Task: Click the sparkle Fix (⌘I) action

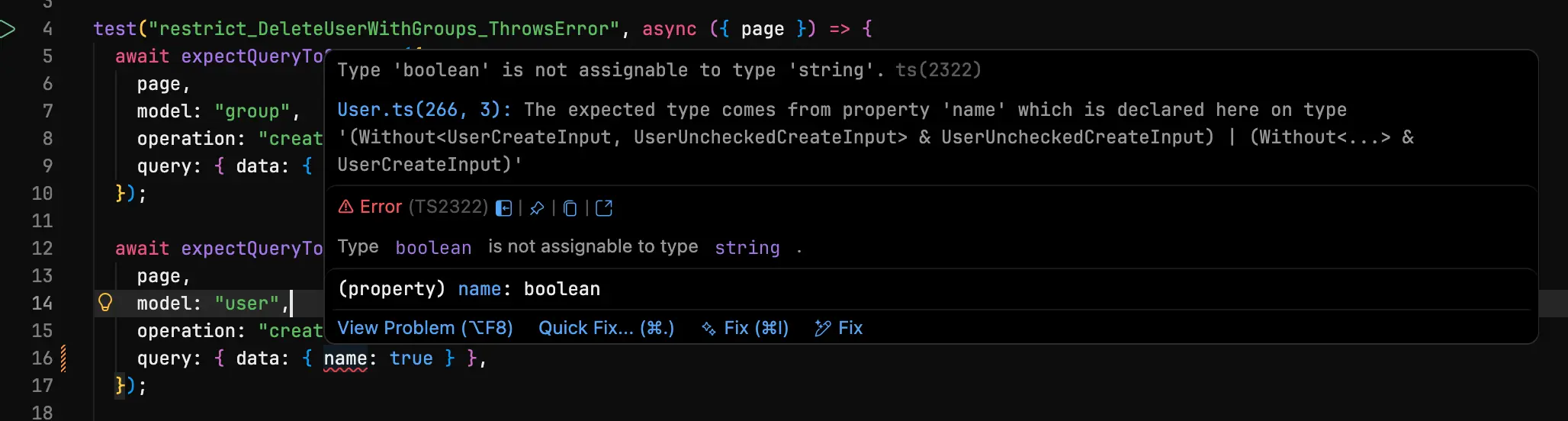Action: click(745, 328)
